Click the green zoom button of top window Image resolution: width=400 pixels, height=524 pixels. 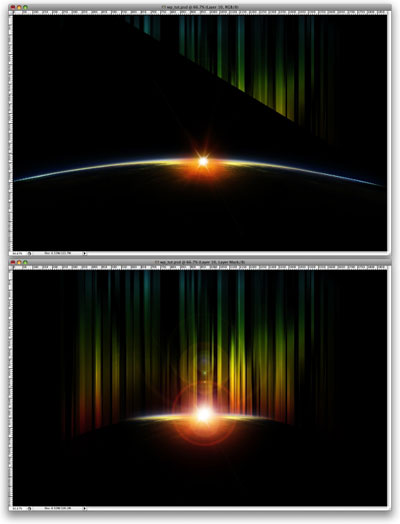[25, 7]
